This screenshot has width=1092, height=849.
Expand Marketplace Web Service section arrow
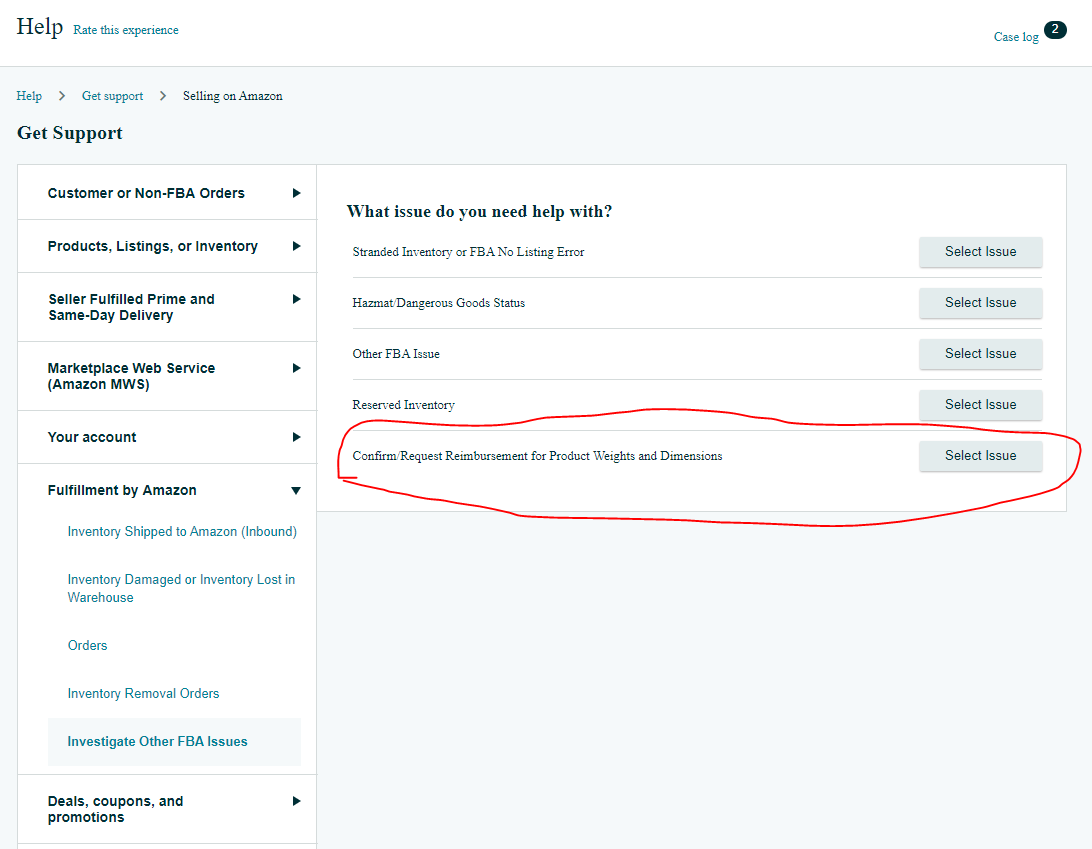(296, 368)
